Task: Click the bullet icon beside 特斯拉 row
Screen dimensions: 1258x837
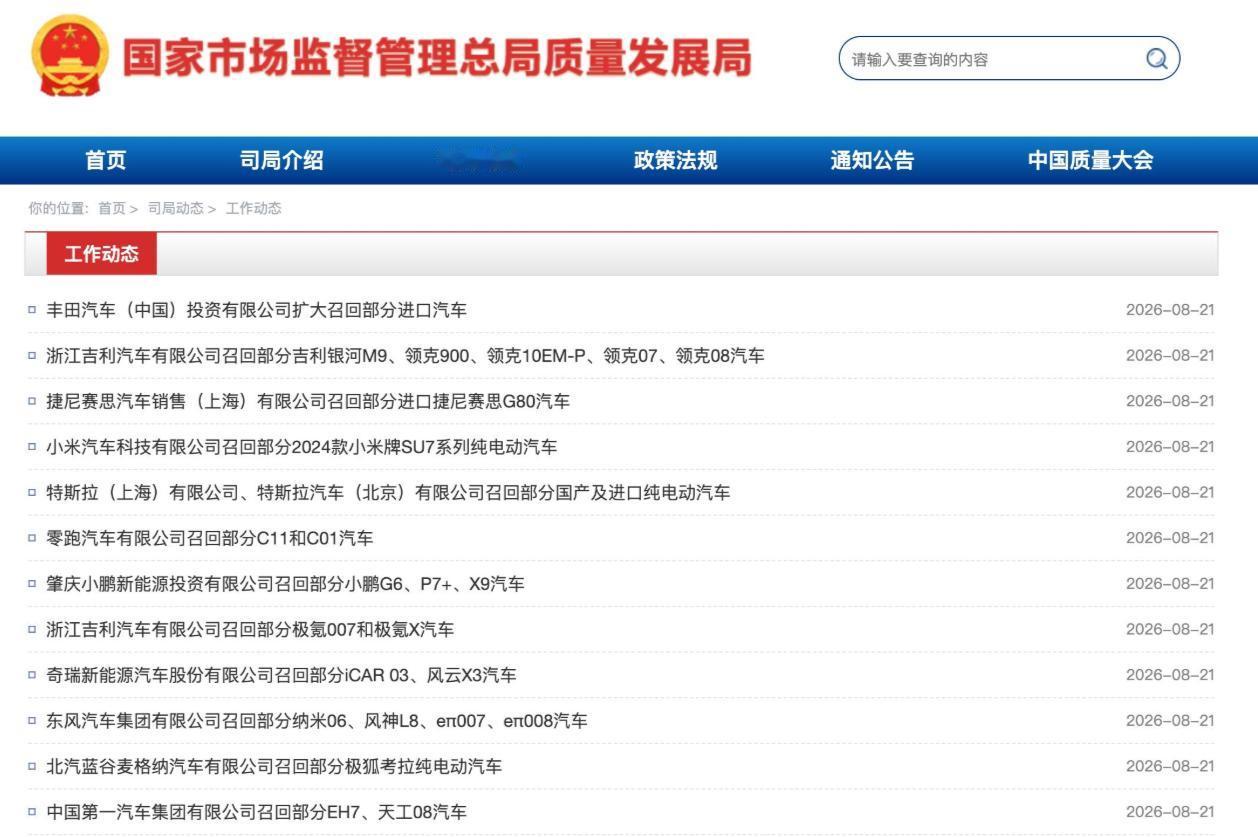Action: pos(32,493)
